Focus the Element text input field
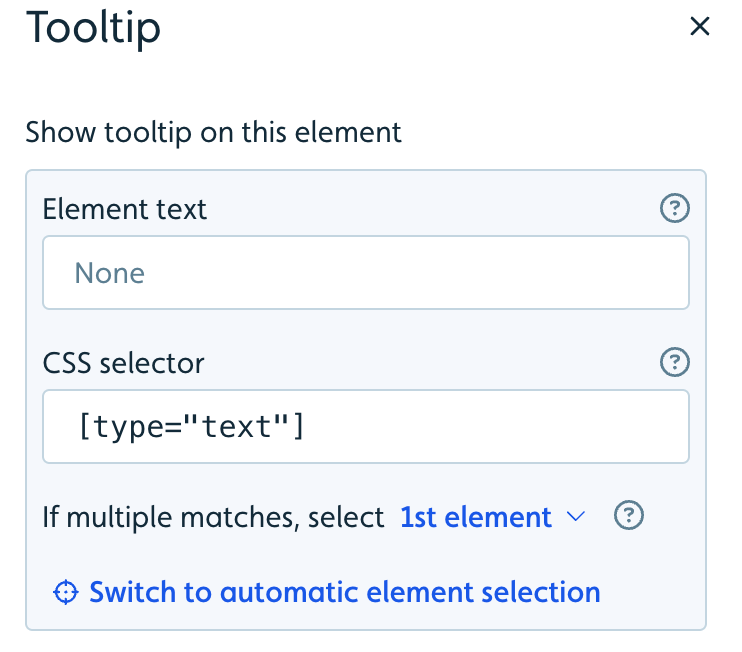Image resolution: width=742 pixels, height=652 pixels. 366,273
